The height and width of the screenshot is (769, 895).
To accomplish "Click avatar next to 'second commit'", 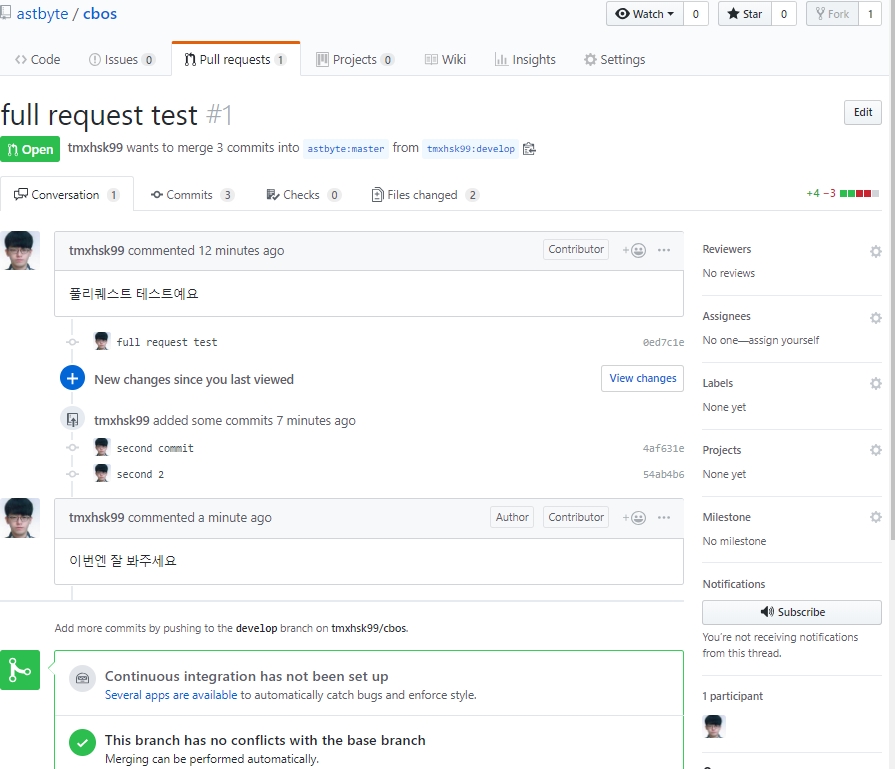I will [x=102, y=447].
